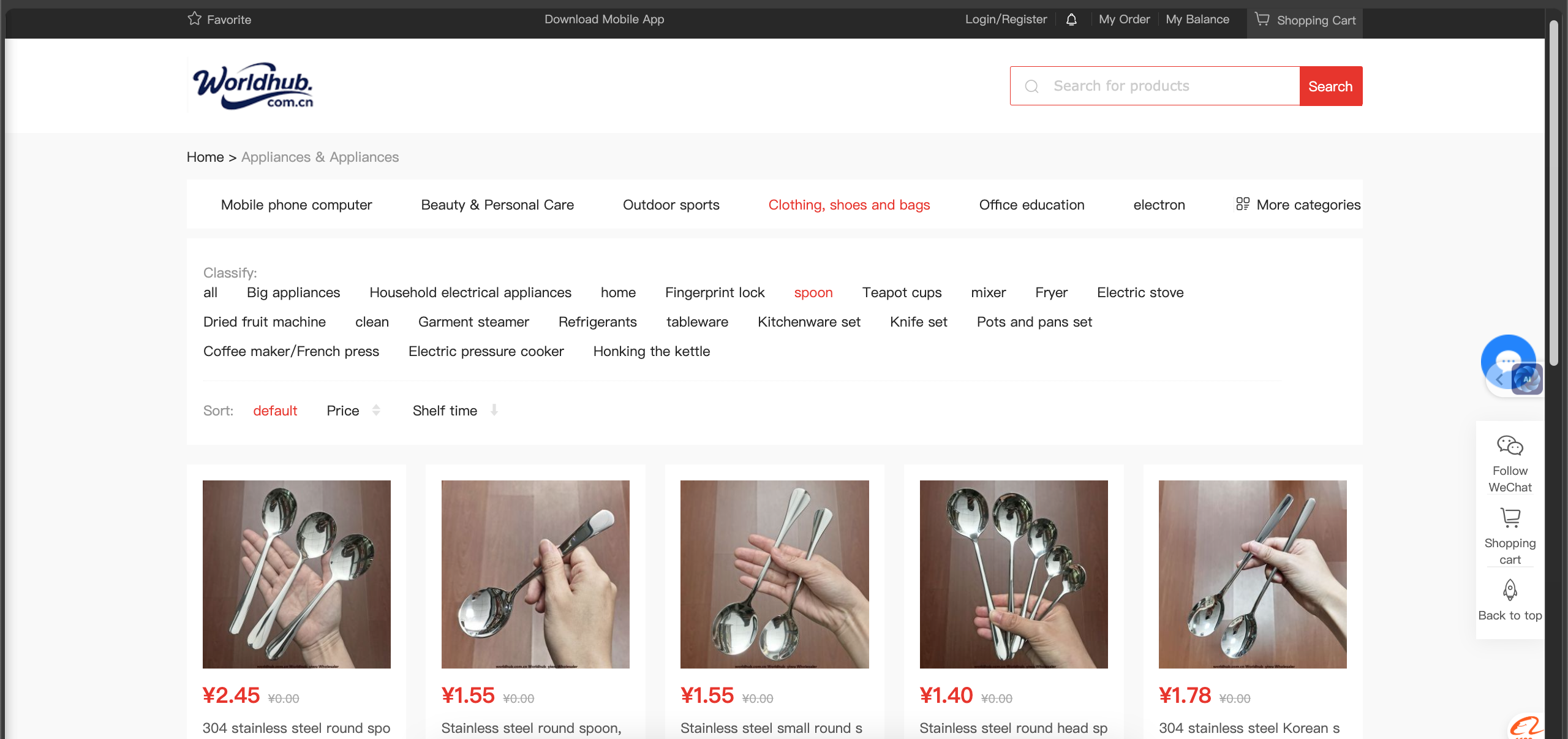Click the Worldhub.com.cn logo
1568x739 pixels.
pos(252,86)
